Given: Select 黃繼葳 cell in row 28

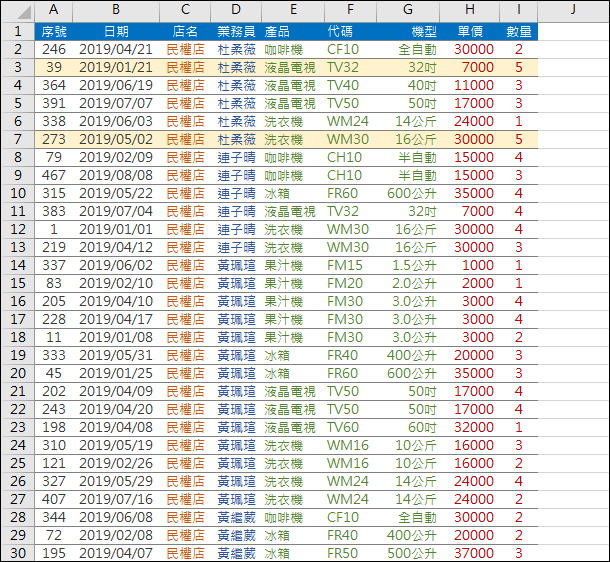Looking at the screenshot, I should (x=236, y=517).
